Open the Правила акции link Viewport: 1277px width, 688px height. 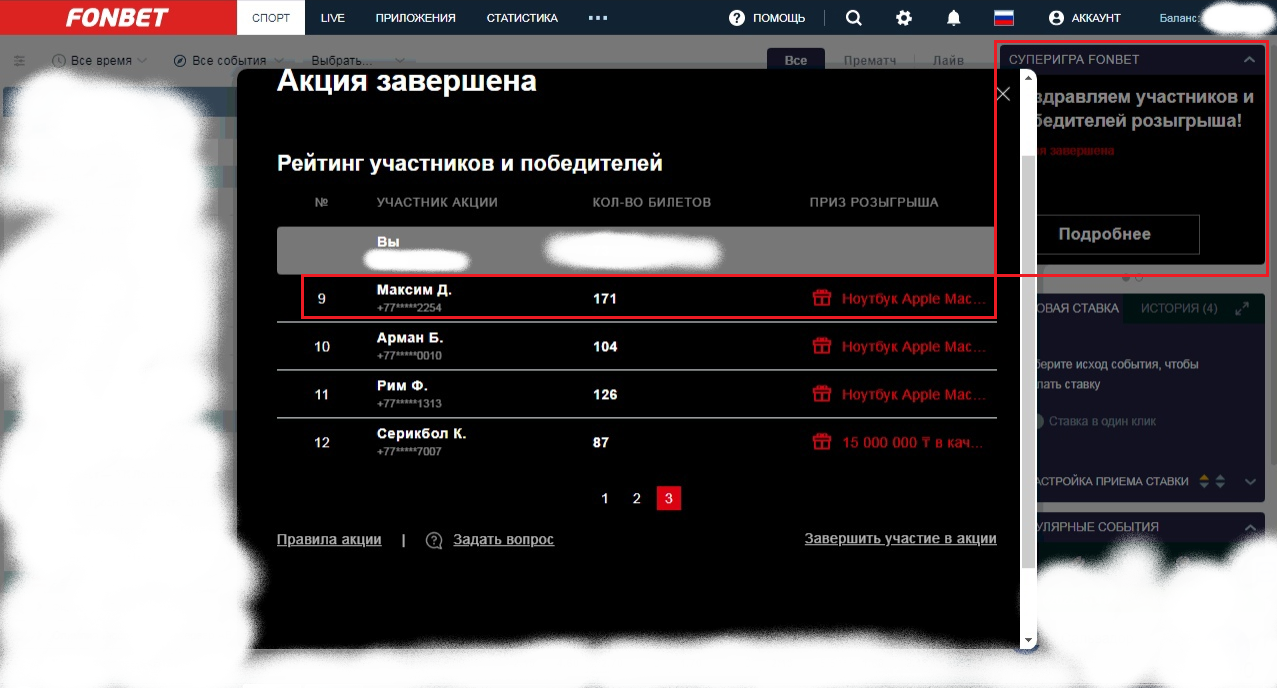[329, 539]
